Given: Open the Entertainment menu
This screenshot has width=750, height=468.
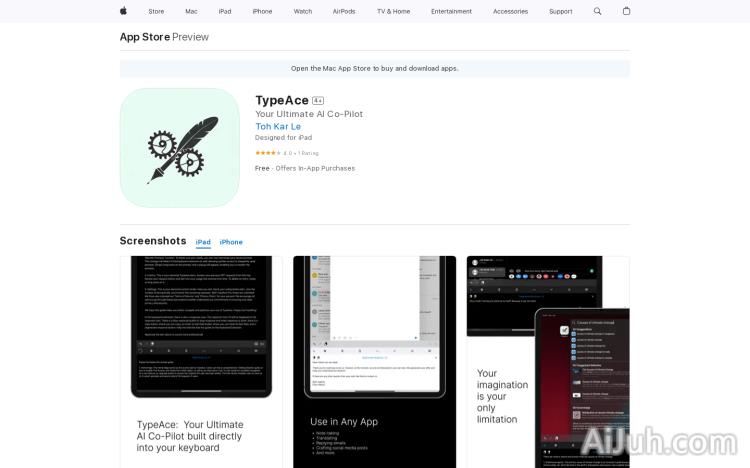Looking at the screenshot, I should tap(451, 11).
